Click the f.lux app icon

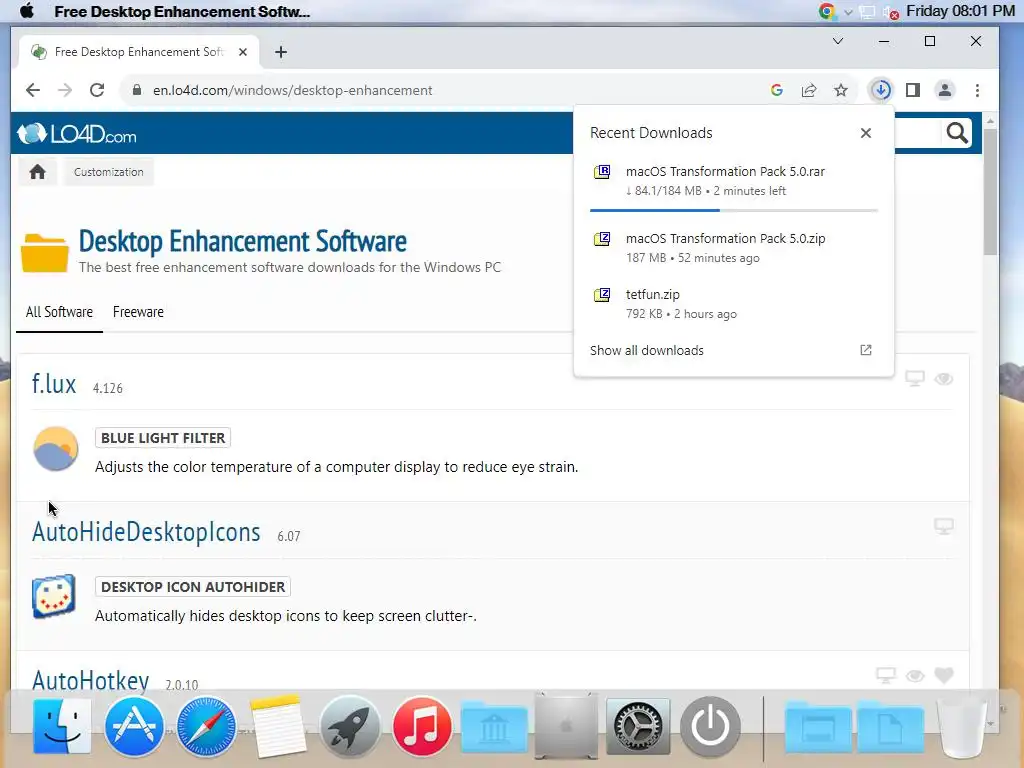click(56, 449)
